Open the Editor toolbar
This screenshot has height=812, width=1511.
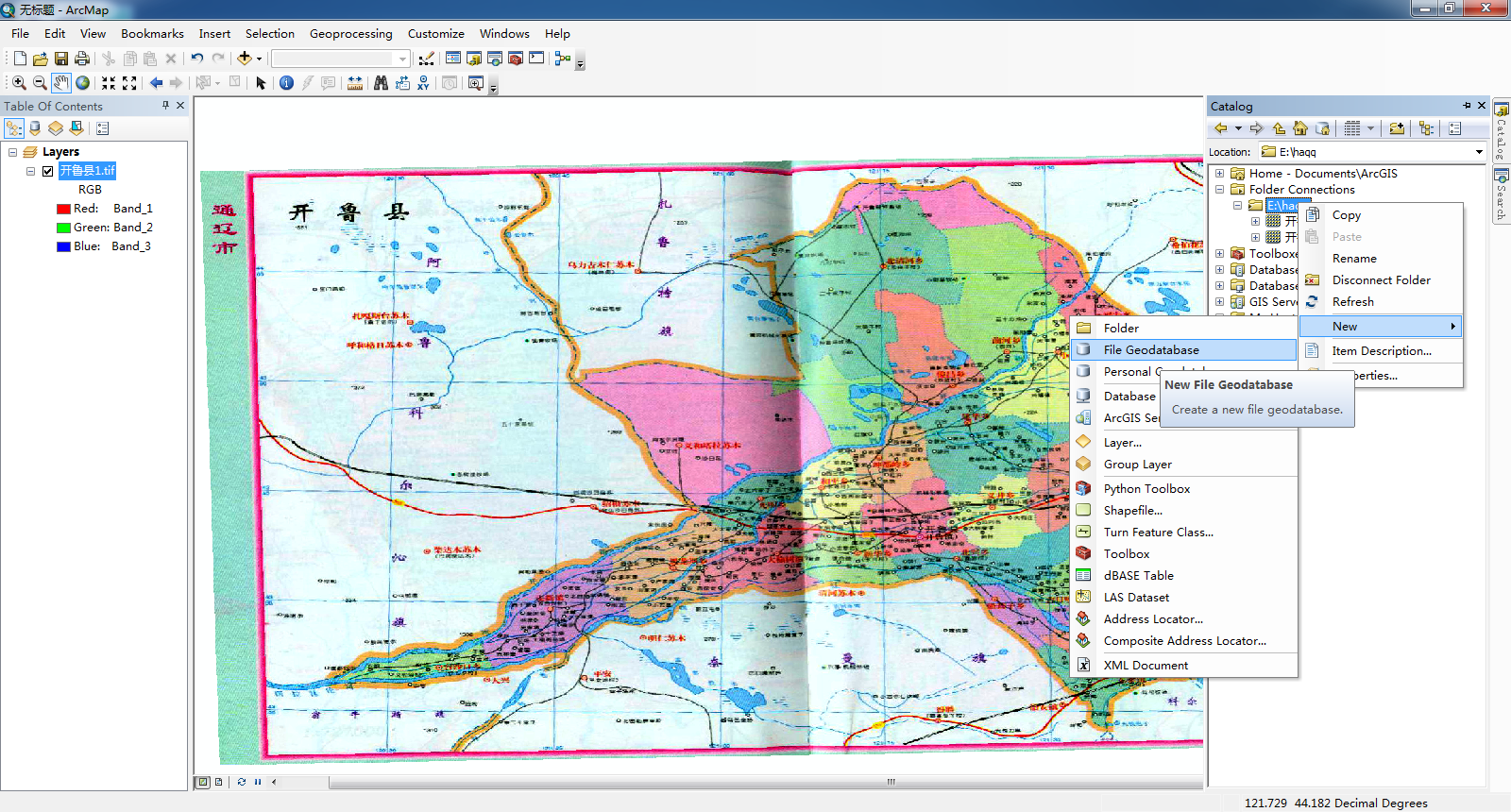(x=427, y=59)
